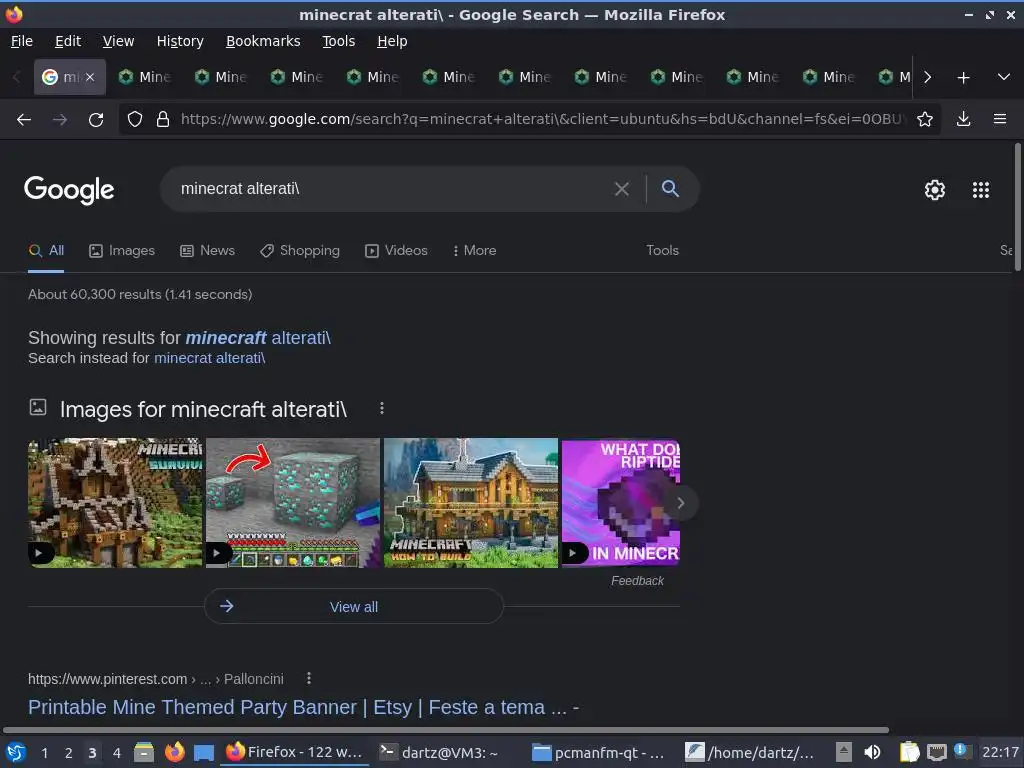
Task: Switch to the Shopping results tab
Action: [300, 251]
